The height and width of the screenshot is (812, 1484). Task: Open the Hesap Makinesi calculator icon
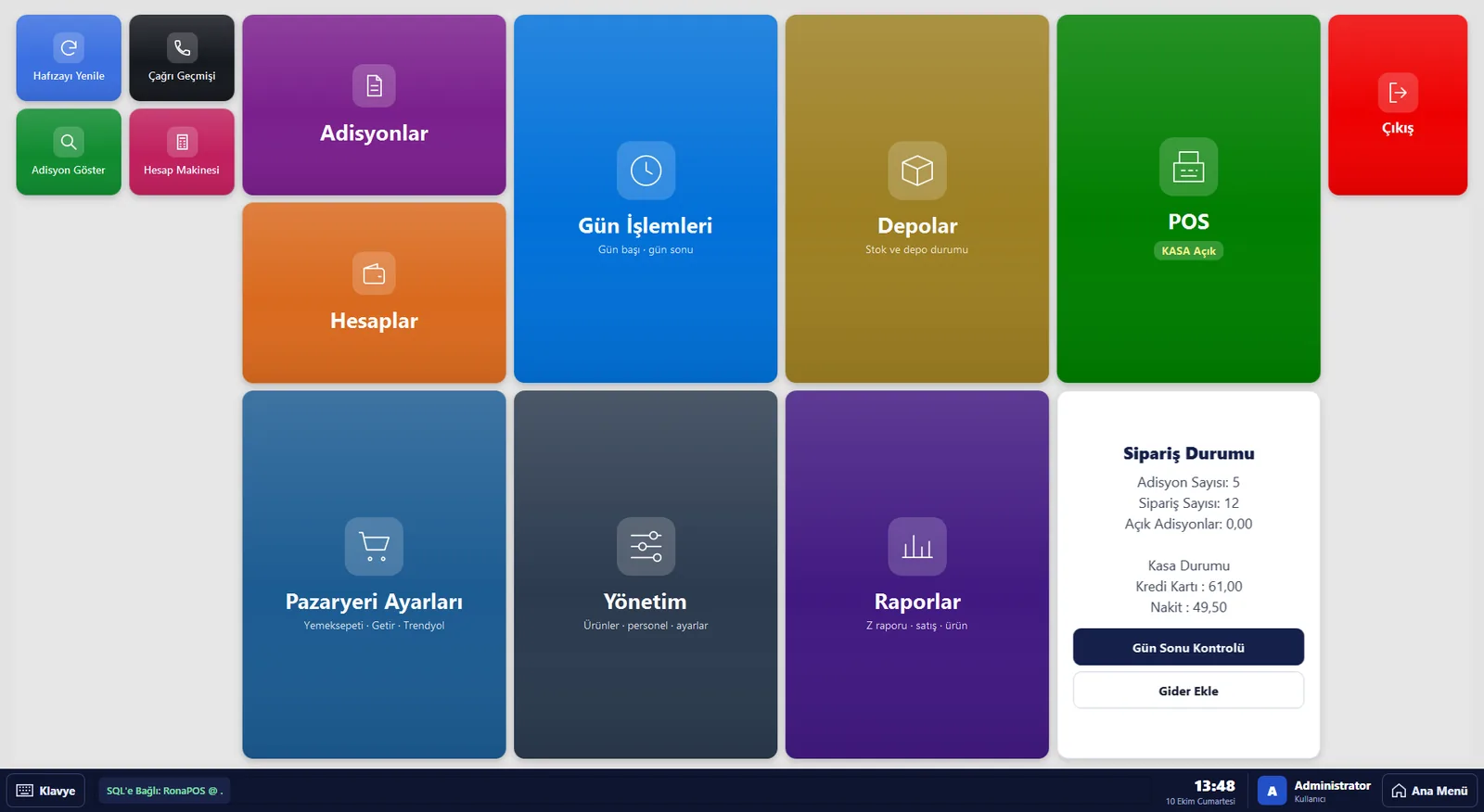[x=182, y=142]
